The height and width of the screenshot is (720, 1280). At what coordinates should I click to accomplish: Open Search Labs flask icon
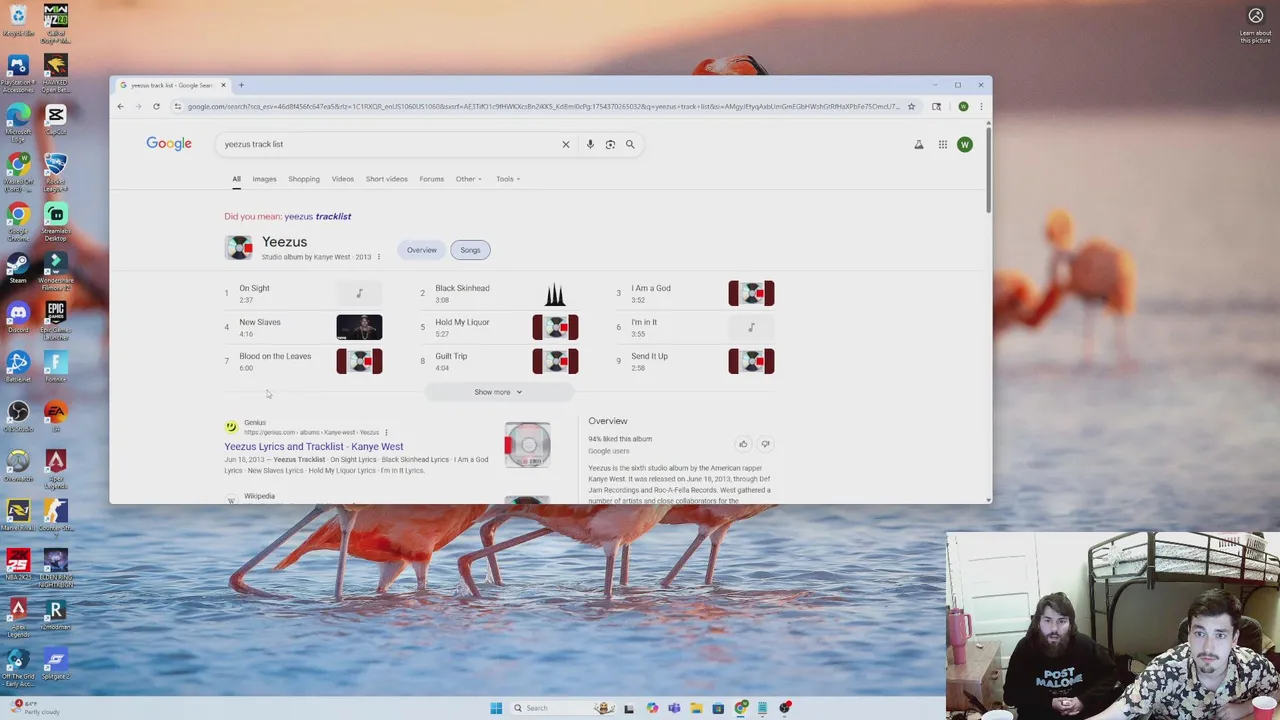coord(918,145)
